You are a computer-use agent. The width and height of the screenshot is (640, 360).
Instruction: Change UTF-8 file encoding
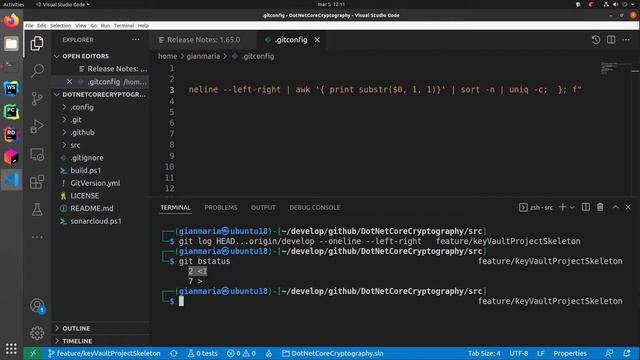pyautogui.click(x=518, y=353)
